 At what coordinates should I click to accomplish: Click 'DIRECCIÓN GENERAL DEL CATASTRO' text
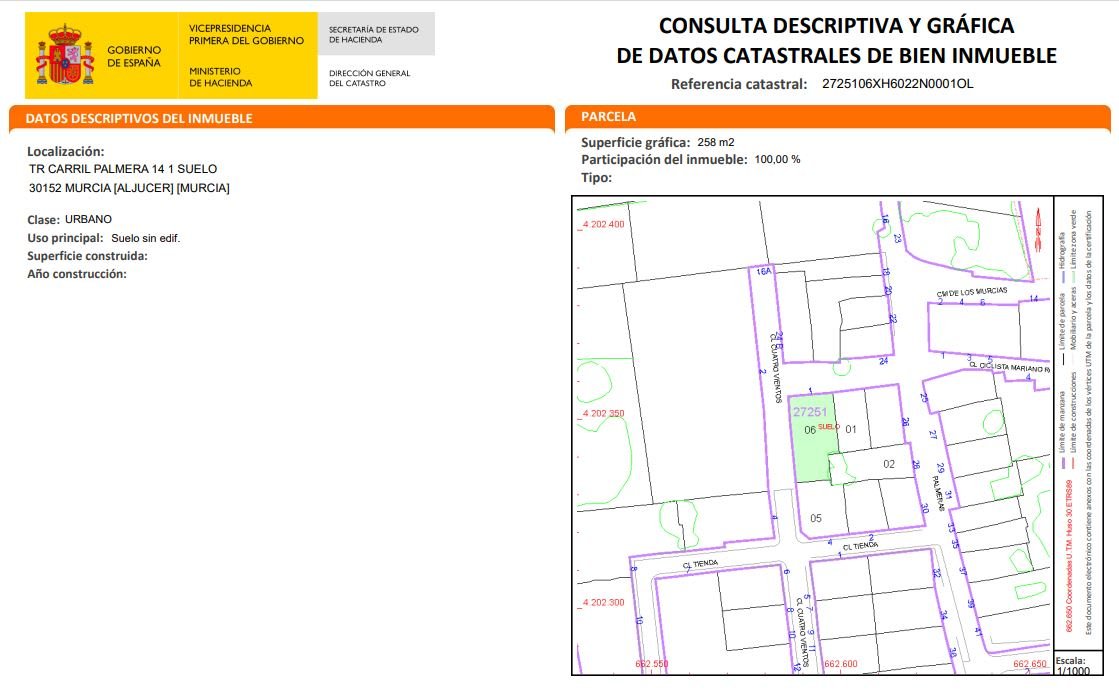[370, 78]
